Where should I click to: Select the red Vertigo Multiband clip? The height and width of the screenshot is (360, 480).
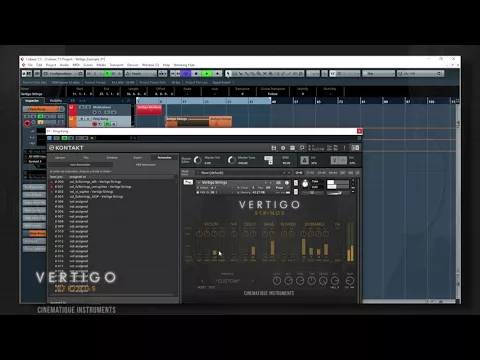[x=149, y=110]
